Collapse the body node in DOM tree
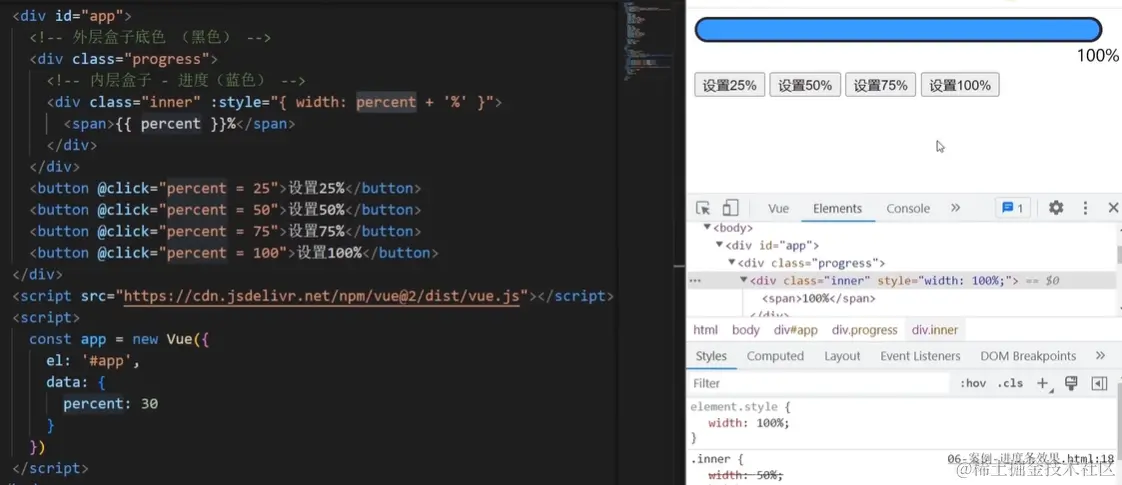Image resolution: width=1122 pixels, height=485 pixels. click(x=707, y=227)
